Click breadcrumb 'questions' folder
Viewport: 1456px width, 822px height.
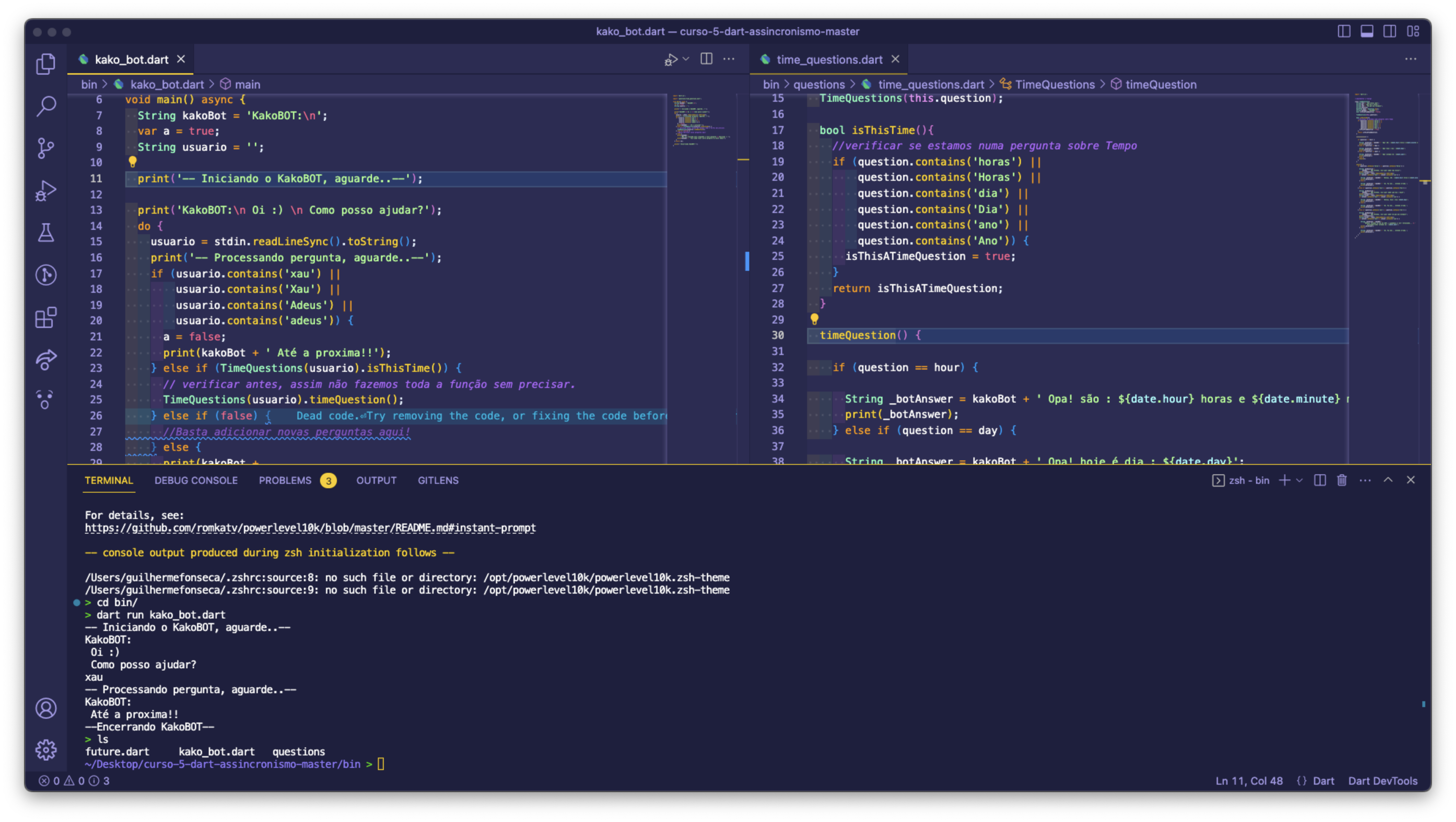pos(819,84)
